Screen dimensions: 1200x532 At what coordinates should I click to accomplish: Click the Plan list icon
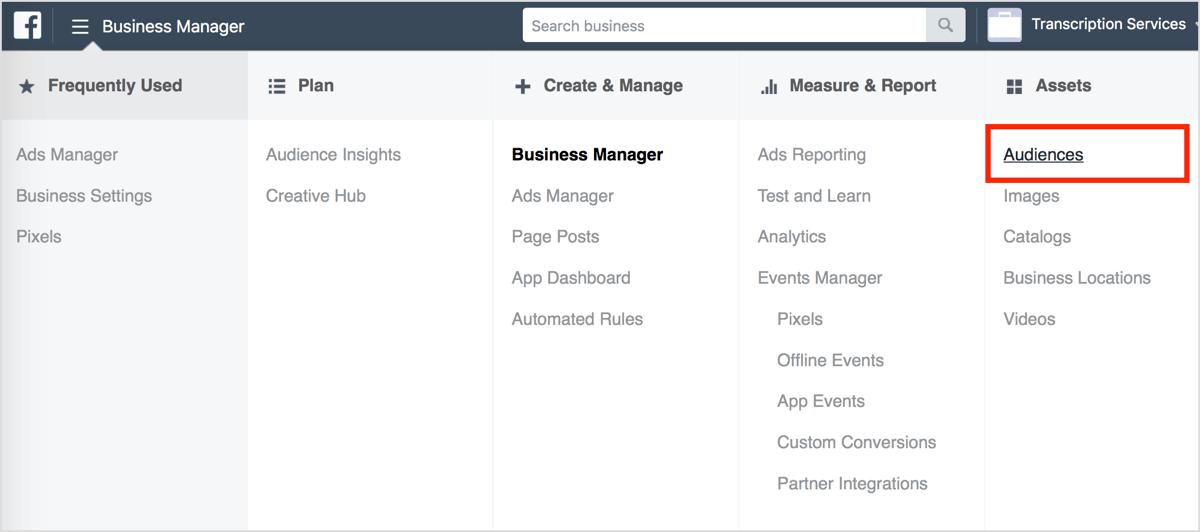pos(277,87)
